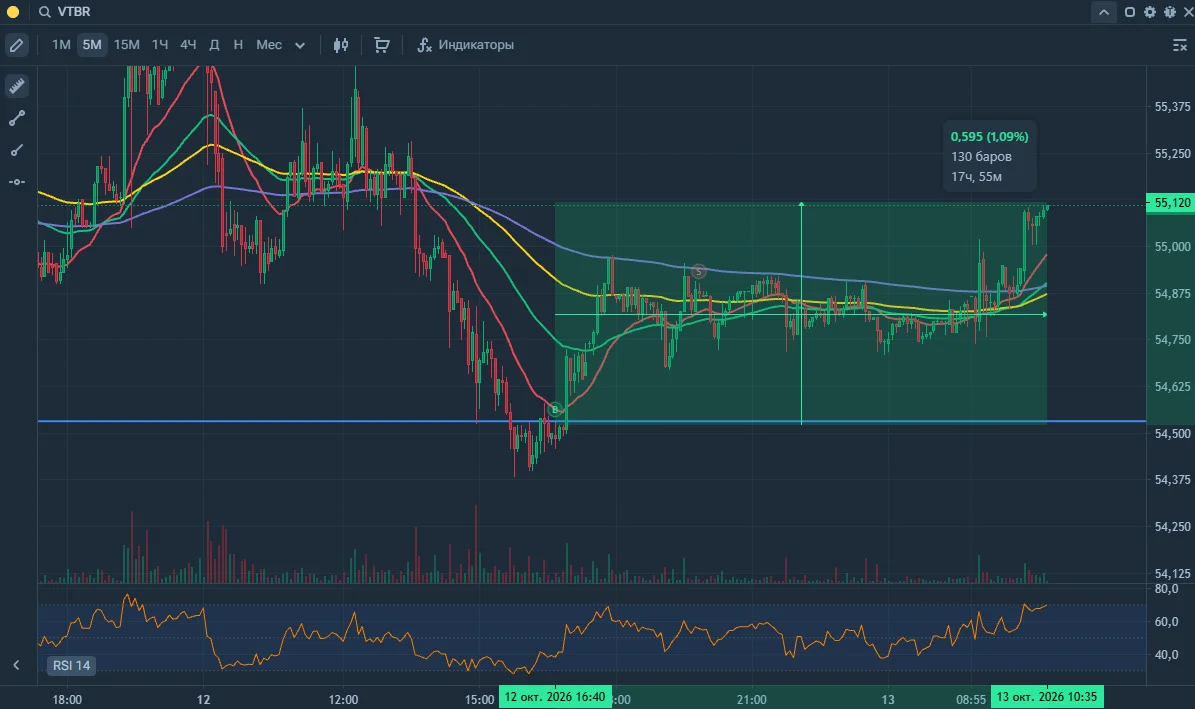Open widget settings with the gear icon
Viewport: 1195px width, 709px height.
point(1150,11)
